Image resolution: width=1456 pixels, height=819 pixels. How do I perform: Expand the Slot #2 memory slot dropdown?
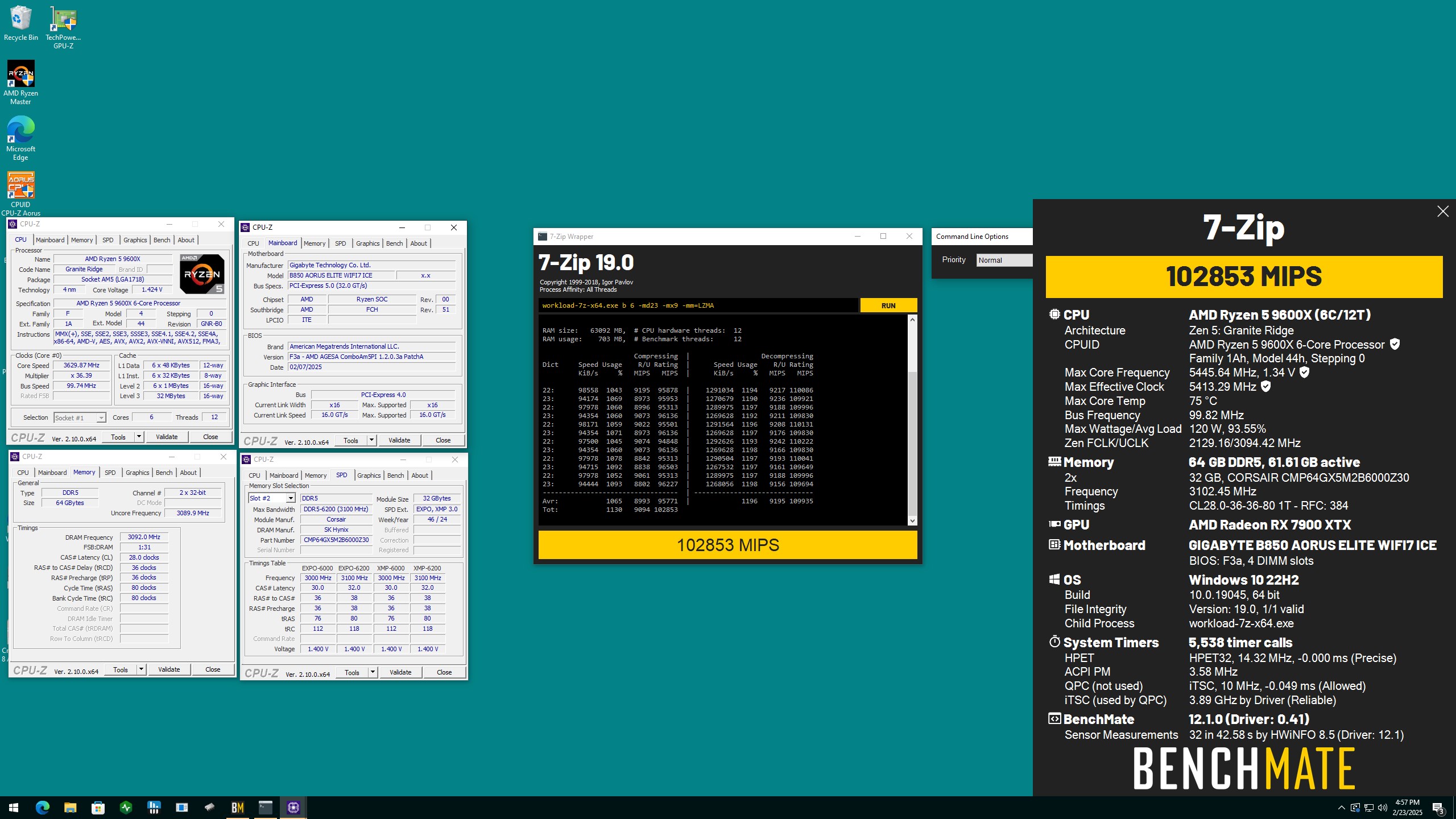290,498
